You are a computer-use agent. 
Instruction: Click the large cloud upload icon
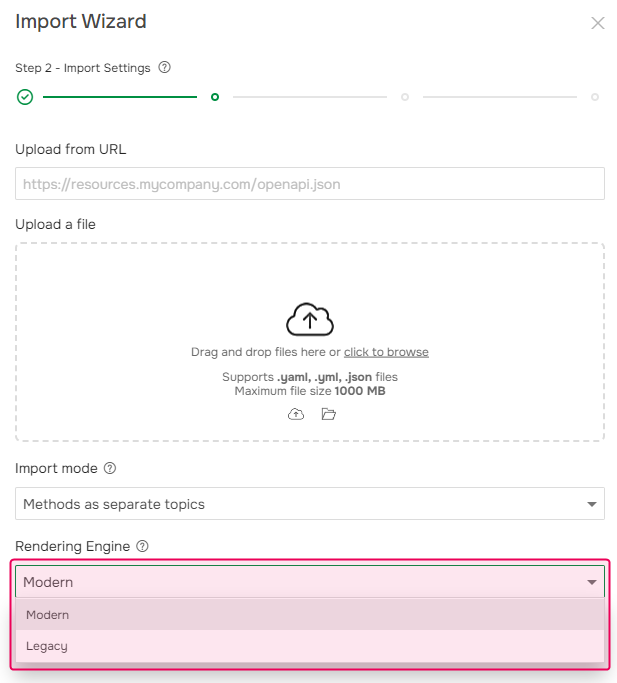coord(310,320)
